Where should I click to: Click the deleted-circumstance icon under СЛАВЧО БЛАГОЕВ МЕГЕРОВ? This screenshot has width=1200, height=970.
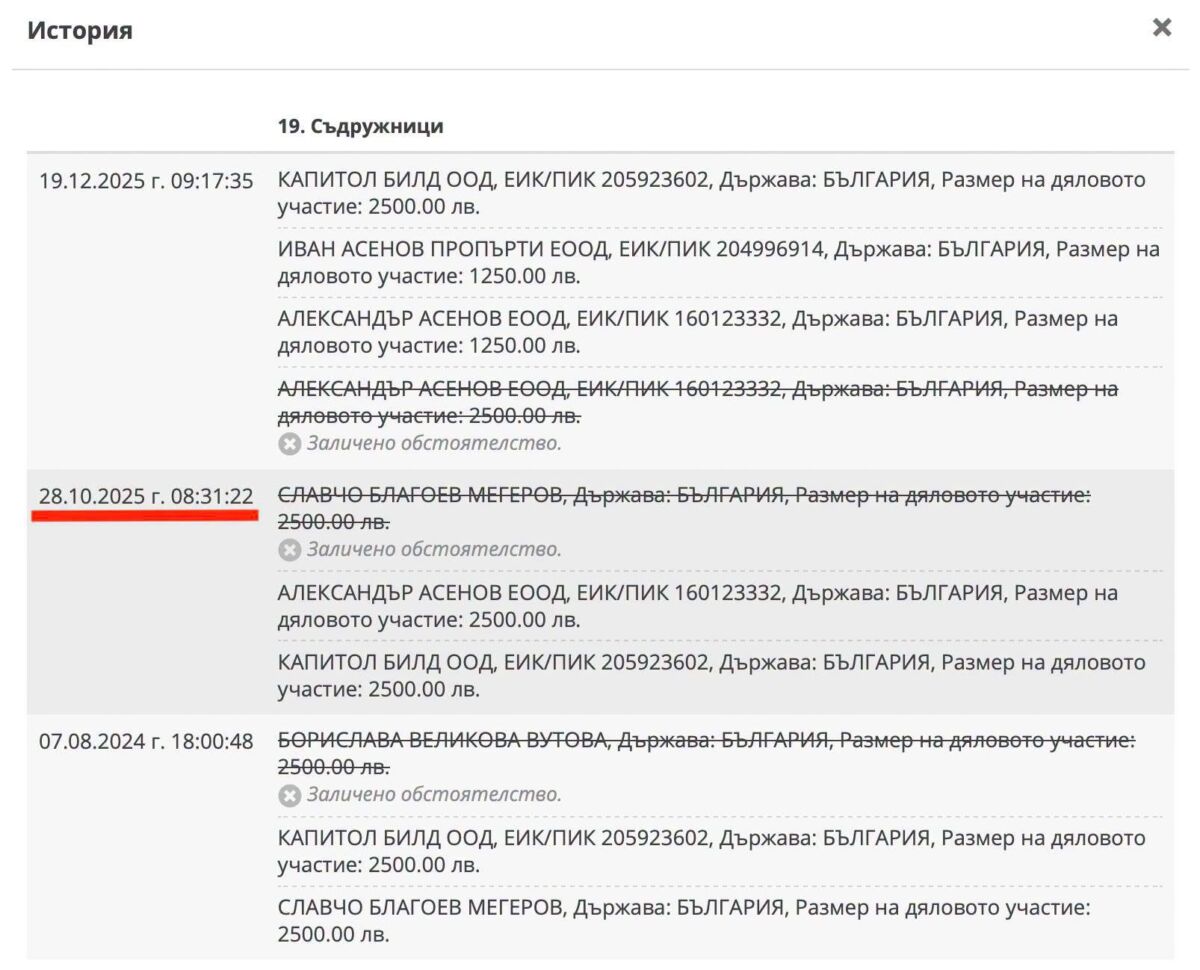(289, 549)
